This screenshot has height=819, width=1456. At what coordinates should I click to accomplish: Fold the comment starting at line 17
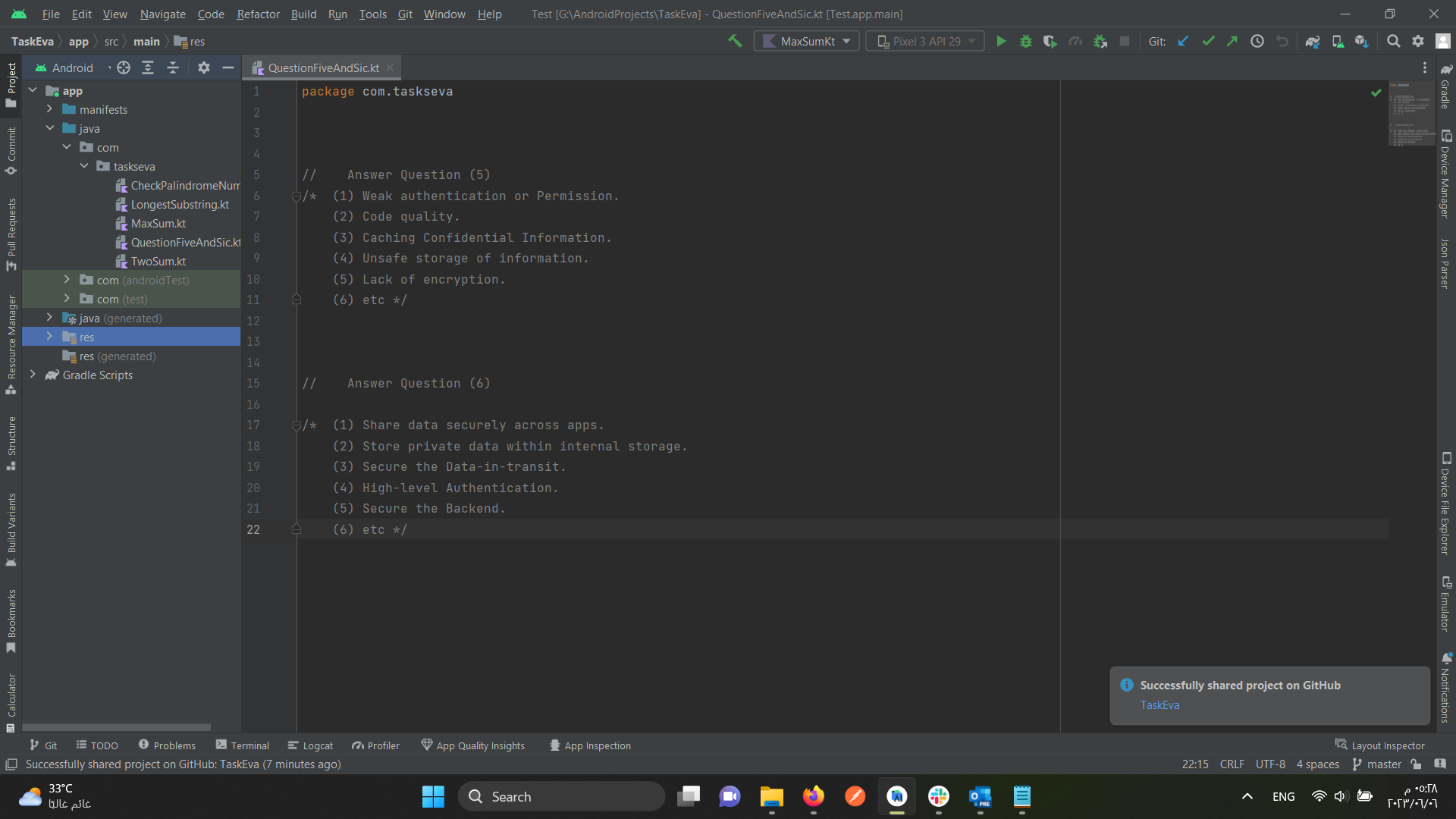[297, 425]
